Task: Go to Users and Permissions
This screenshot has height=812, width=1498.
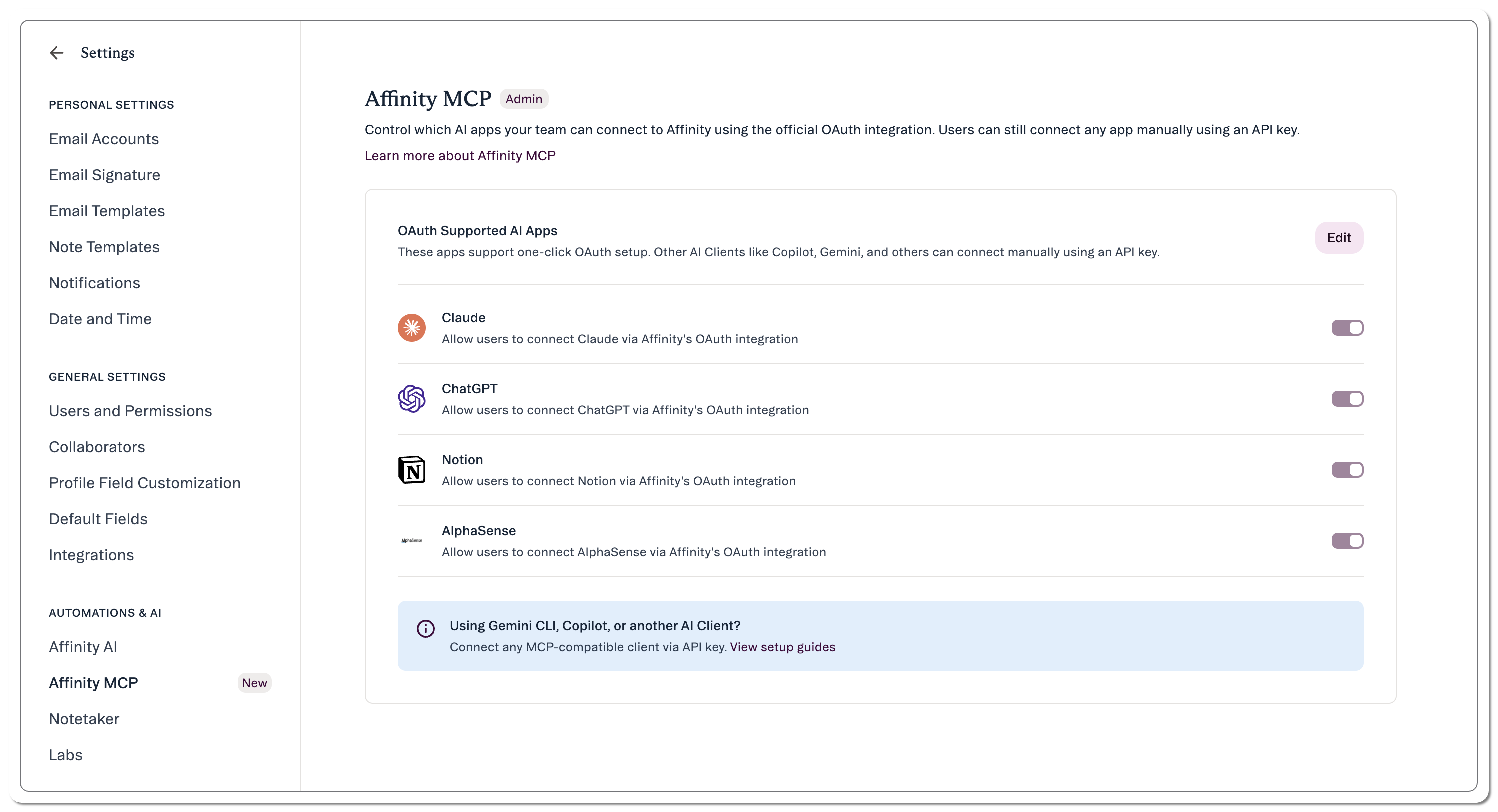Action: (x=131, y=411)
